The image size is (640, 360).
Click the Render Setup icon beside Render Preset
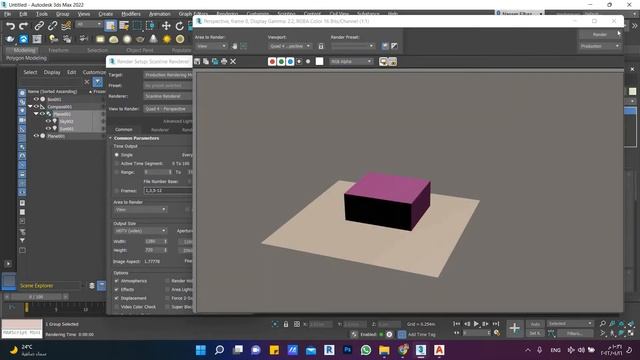coord(385,46)
